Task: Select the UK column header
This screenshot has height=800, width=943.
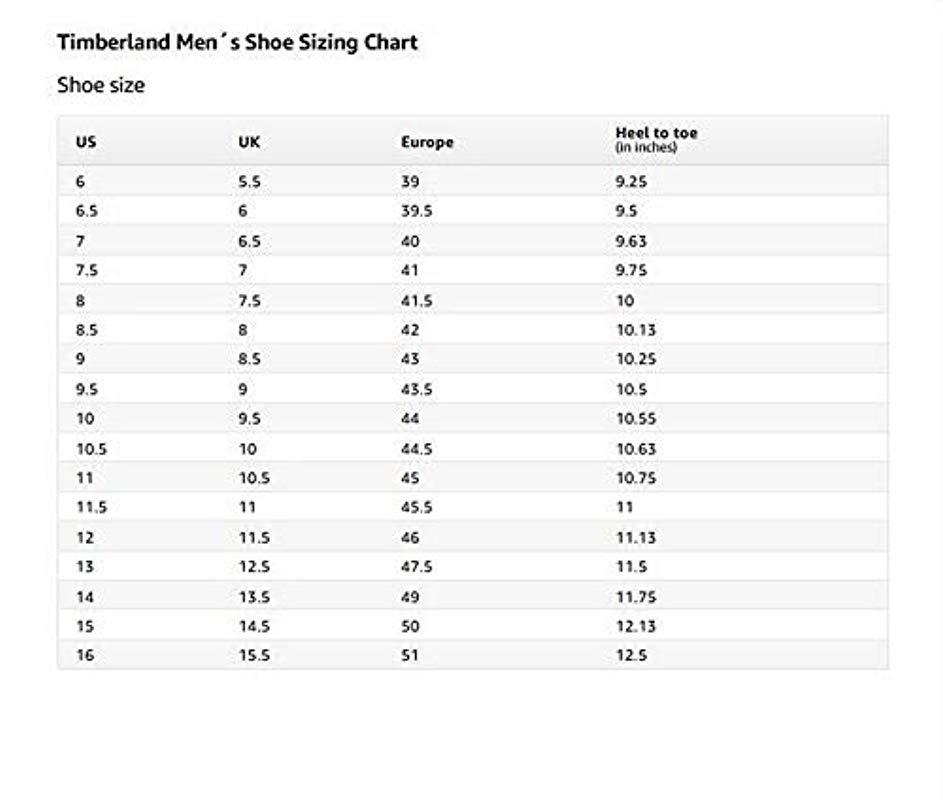Action: tap(249, 142)
